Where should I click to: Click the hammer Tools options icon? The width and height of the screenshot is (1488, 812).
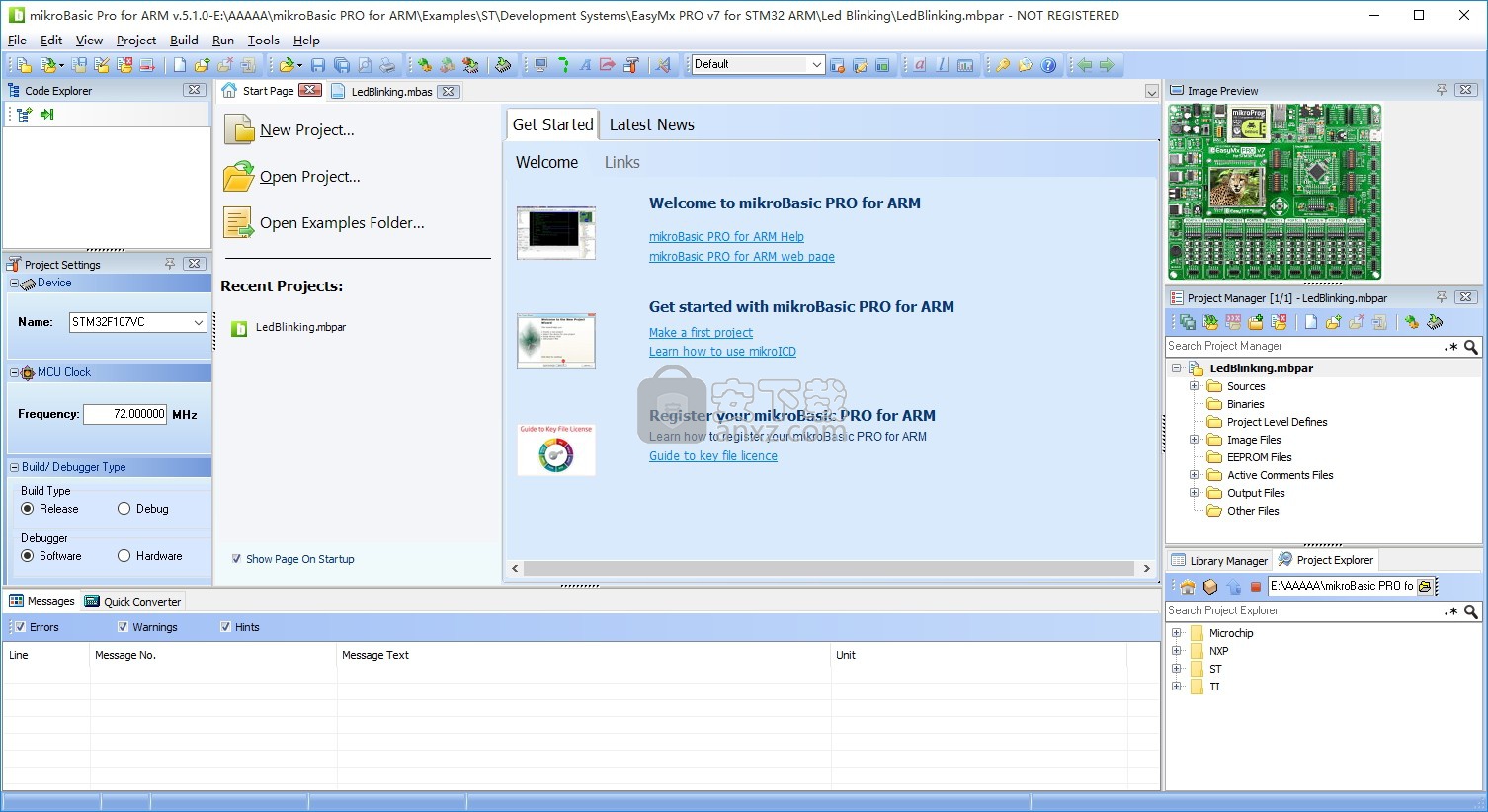coord(630,65)
